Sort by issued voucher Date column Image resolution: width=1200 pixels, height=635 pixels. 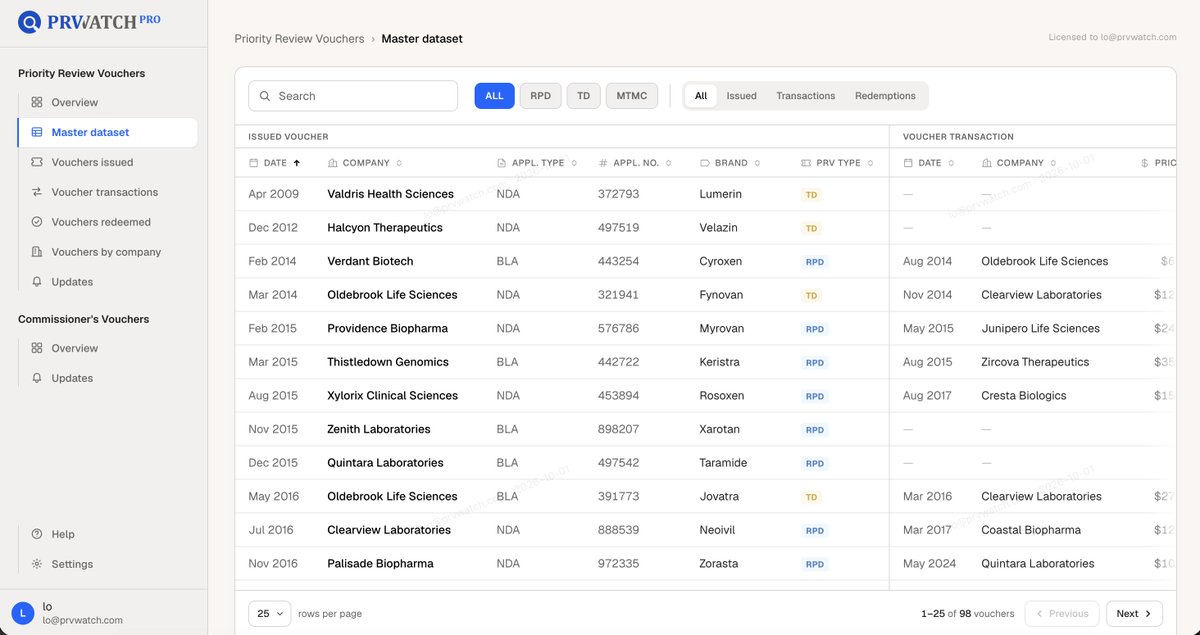tap(275, 163)
